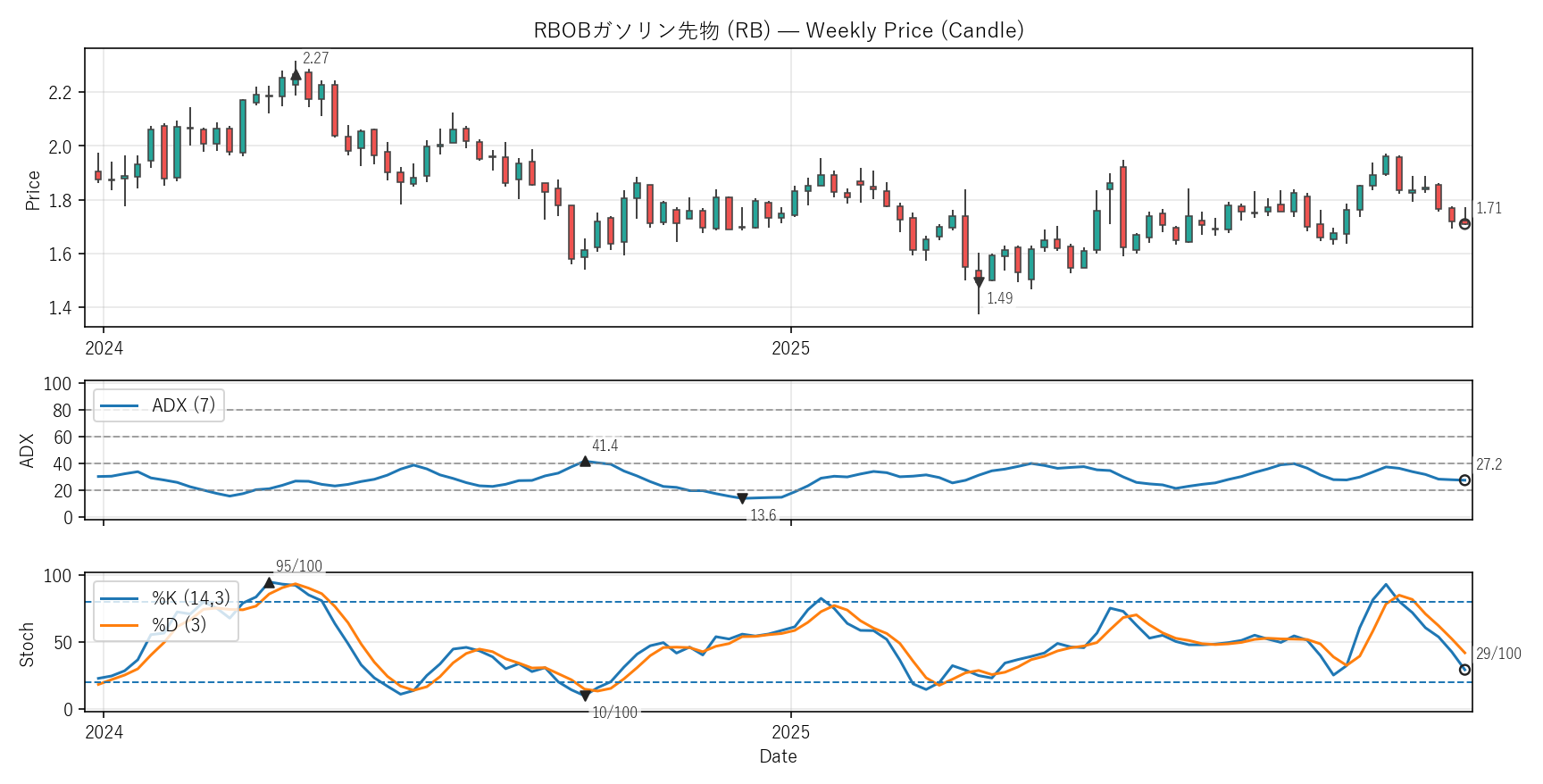1543x784 pixels.
Task: Select the ADX peak marker at 41.4
Action: [585, 462]
